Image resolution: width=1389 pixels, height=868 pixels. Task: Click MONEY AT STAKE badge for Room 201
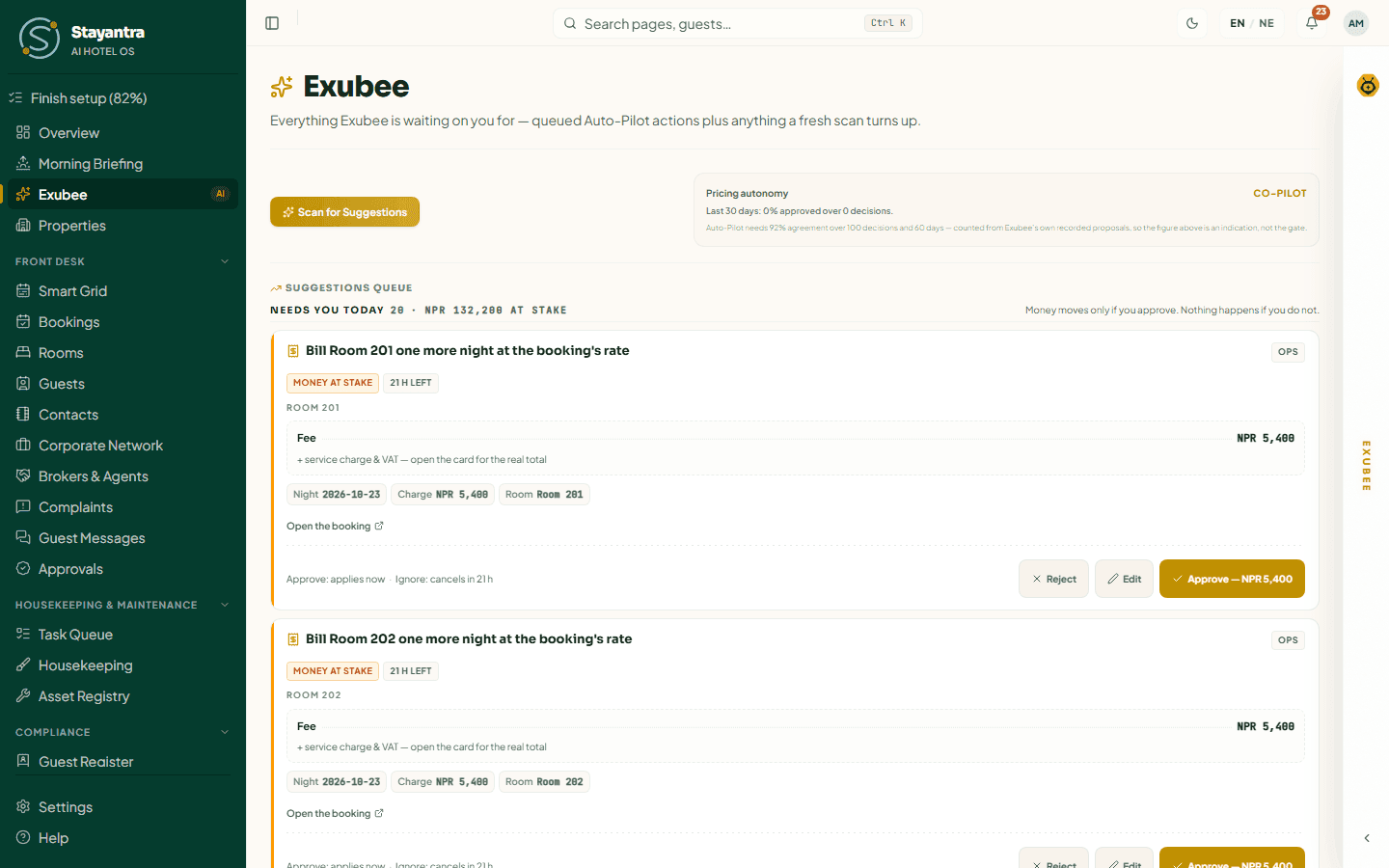(333, 383)
